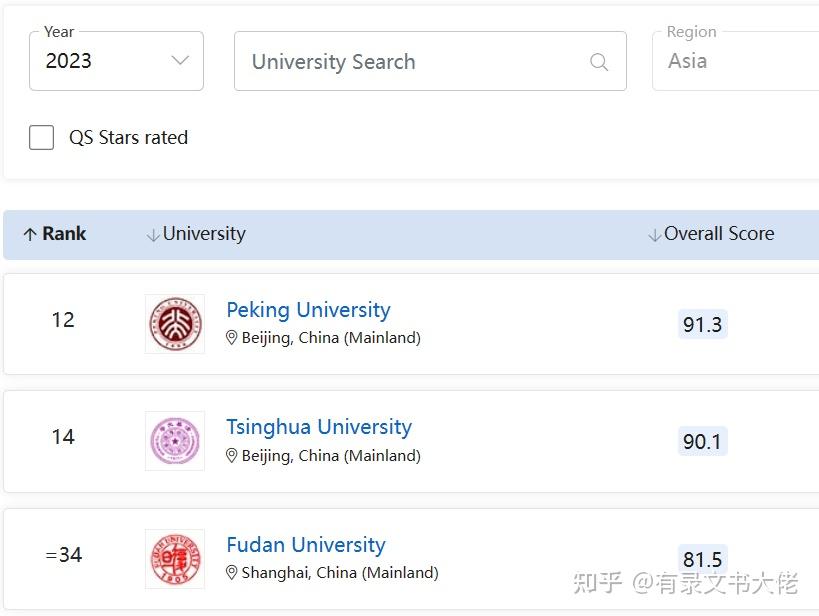Open the Year dropdown showing 2023
This screenshot has height=616, width=819.
(x=116, y=61)
